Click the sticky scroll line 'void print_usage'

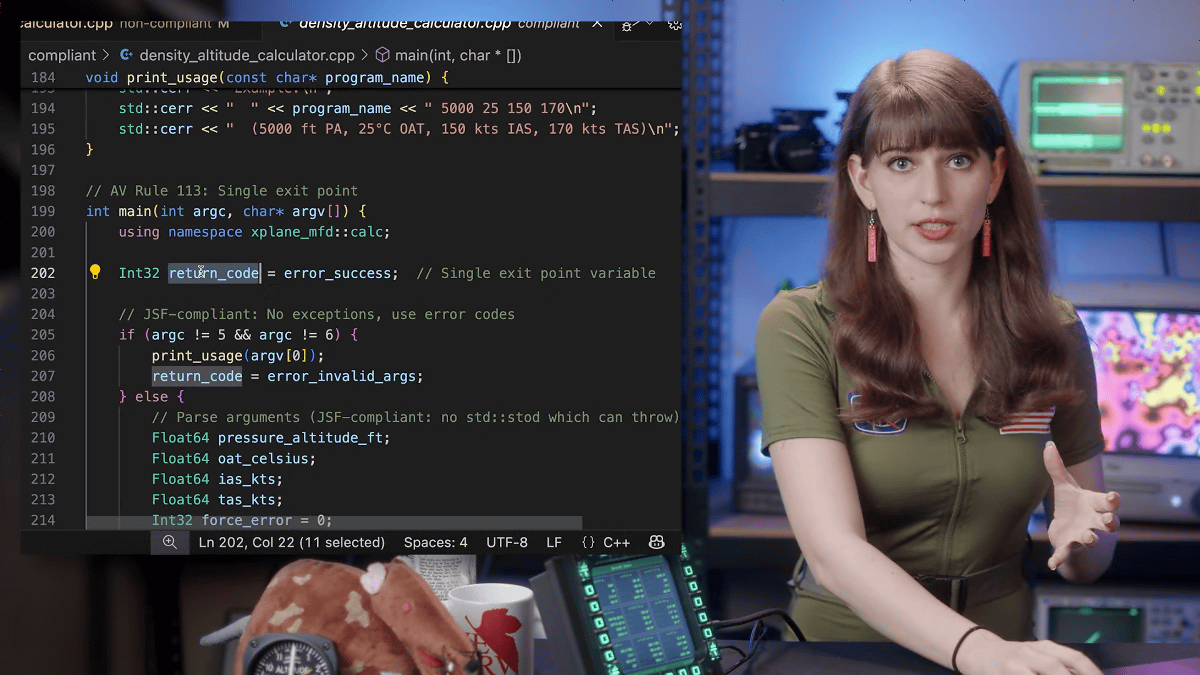(x=268, y=77)
